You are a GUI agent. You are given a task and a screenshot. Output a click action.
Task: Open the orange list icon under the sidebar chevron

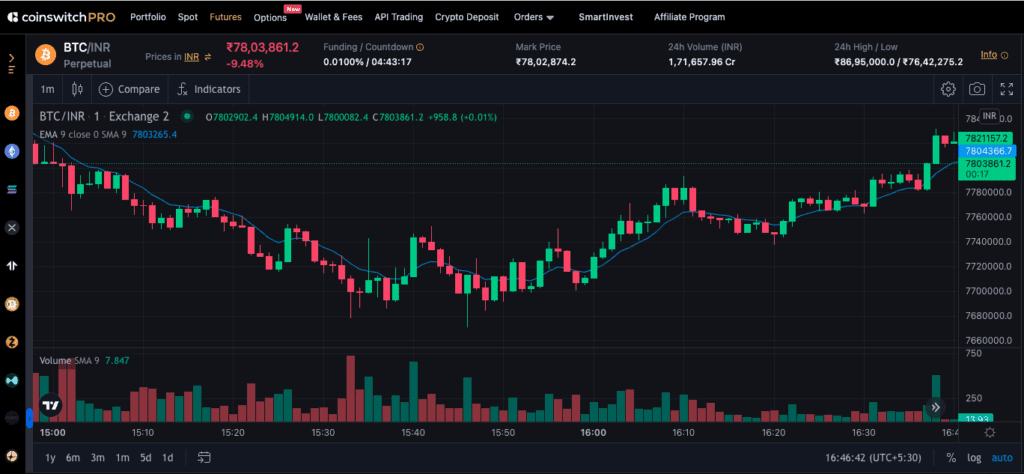[x=12, y=69]
